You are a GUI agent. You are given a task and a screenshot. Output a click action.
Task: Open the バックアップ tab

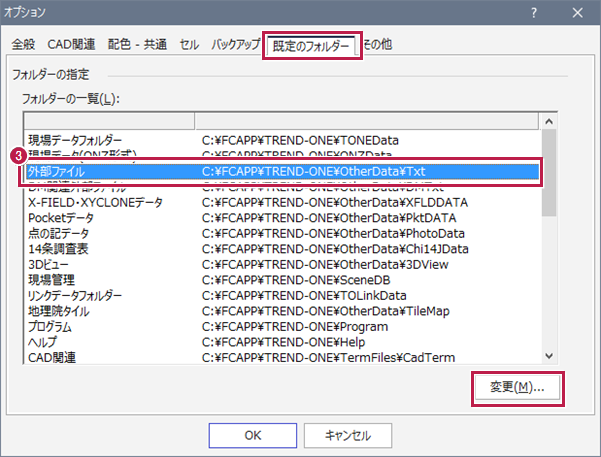tap(234, 46)
